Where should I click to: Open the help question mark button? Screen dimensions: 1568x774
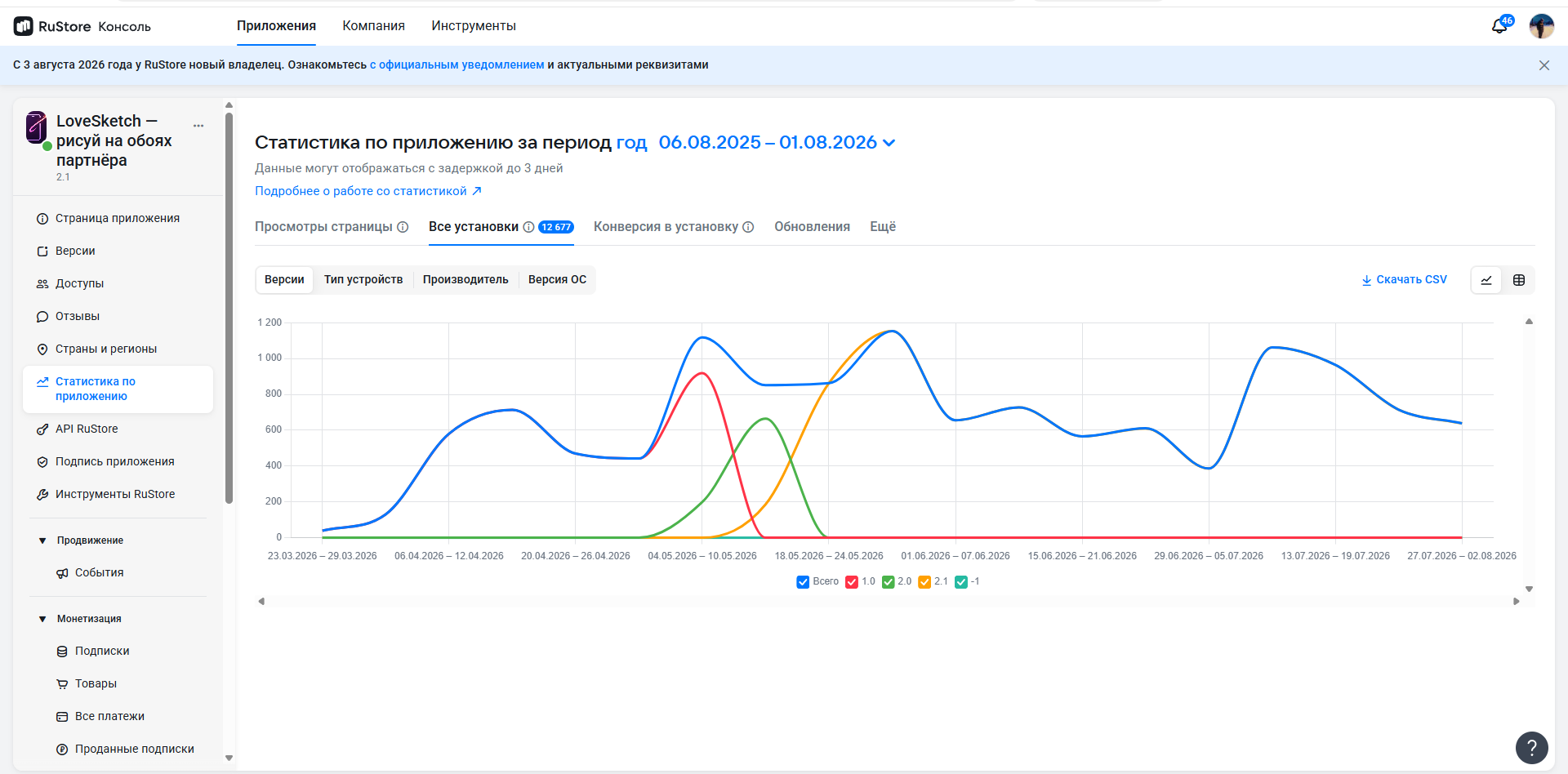click(x=1532, y=747)
